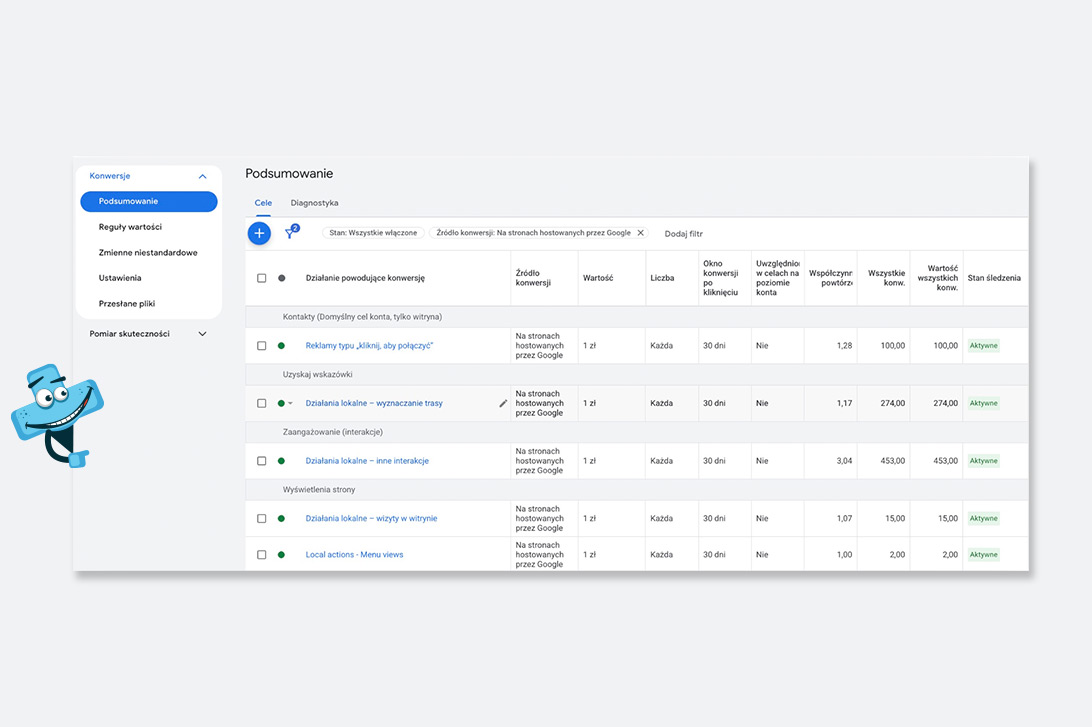Click green status dot for inne interakcje
1092x727 pixels.
pos(281,461)
